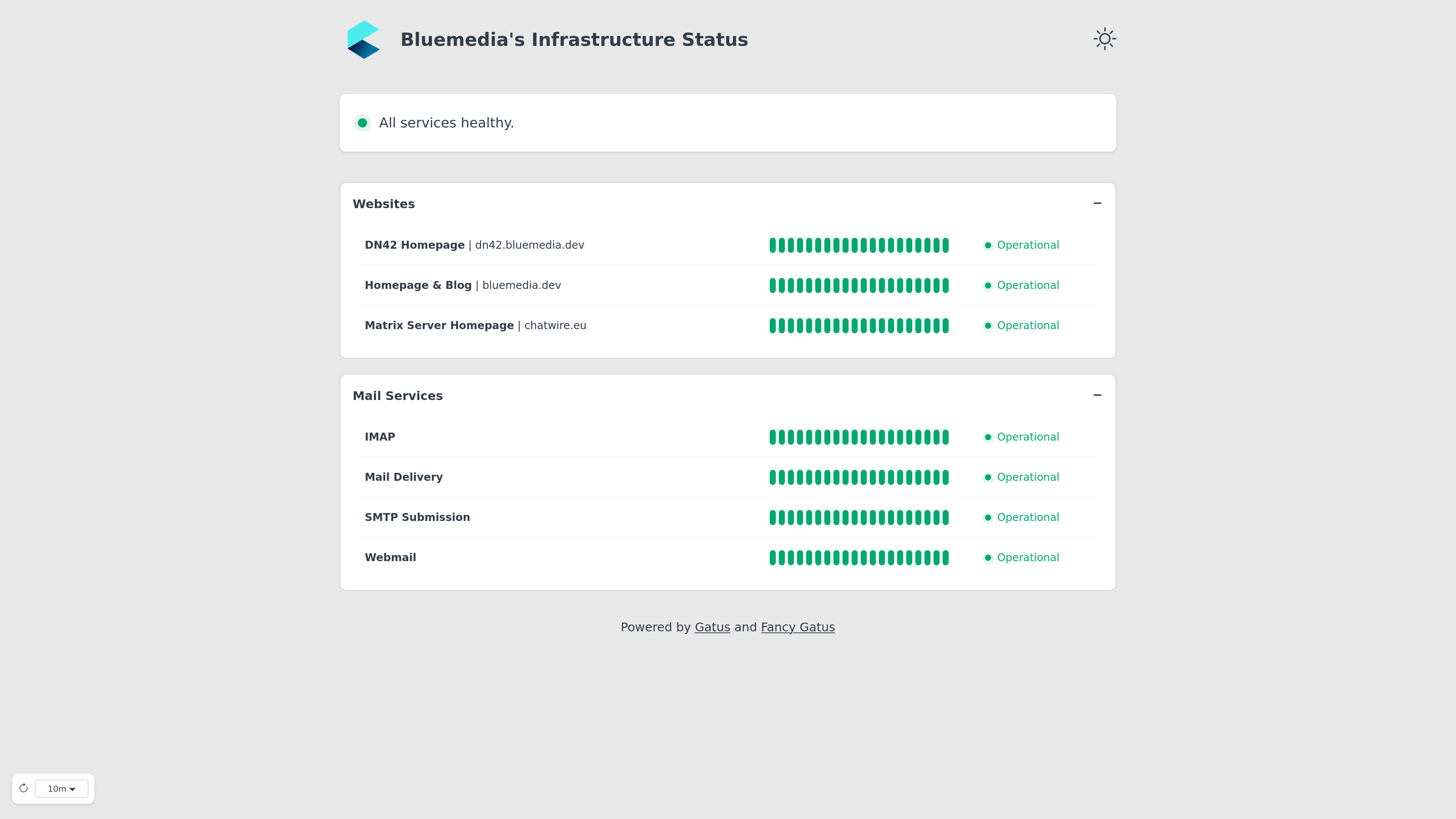Click first uptime bar of DN42 Homepage
The image size is (1456, 819).
click(773, 245)
